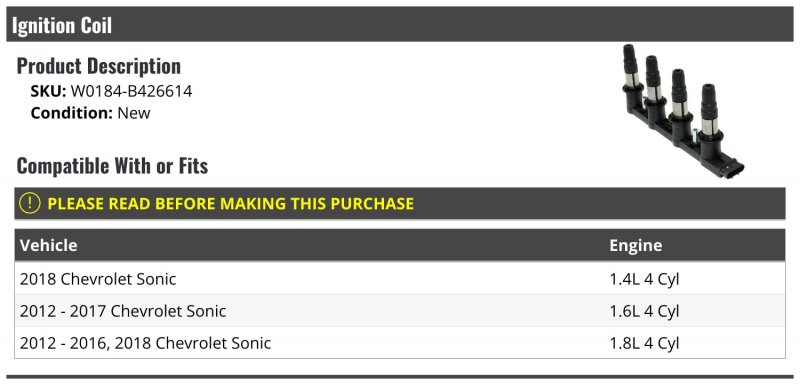The height and width of the screenshot is (385, 800).
Task: Click the 1.4L 4 Cyl engine cell
Action: (644, 279)
